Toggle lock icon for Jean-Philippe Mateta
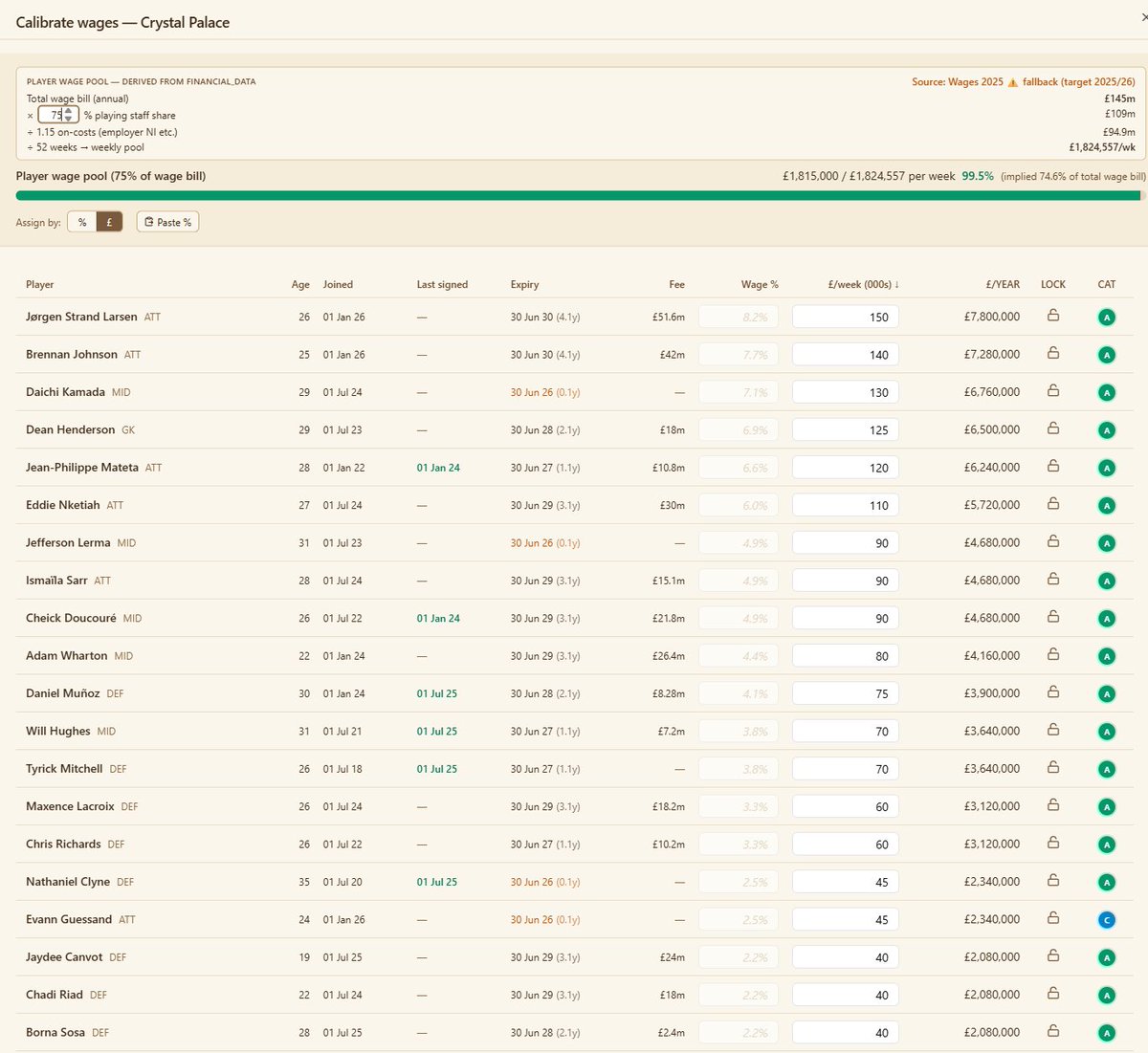The height and width of the screenshot is (1053, 1148). click(1053, 466)
